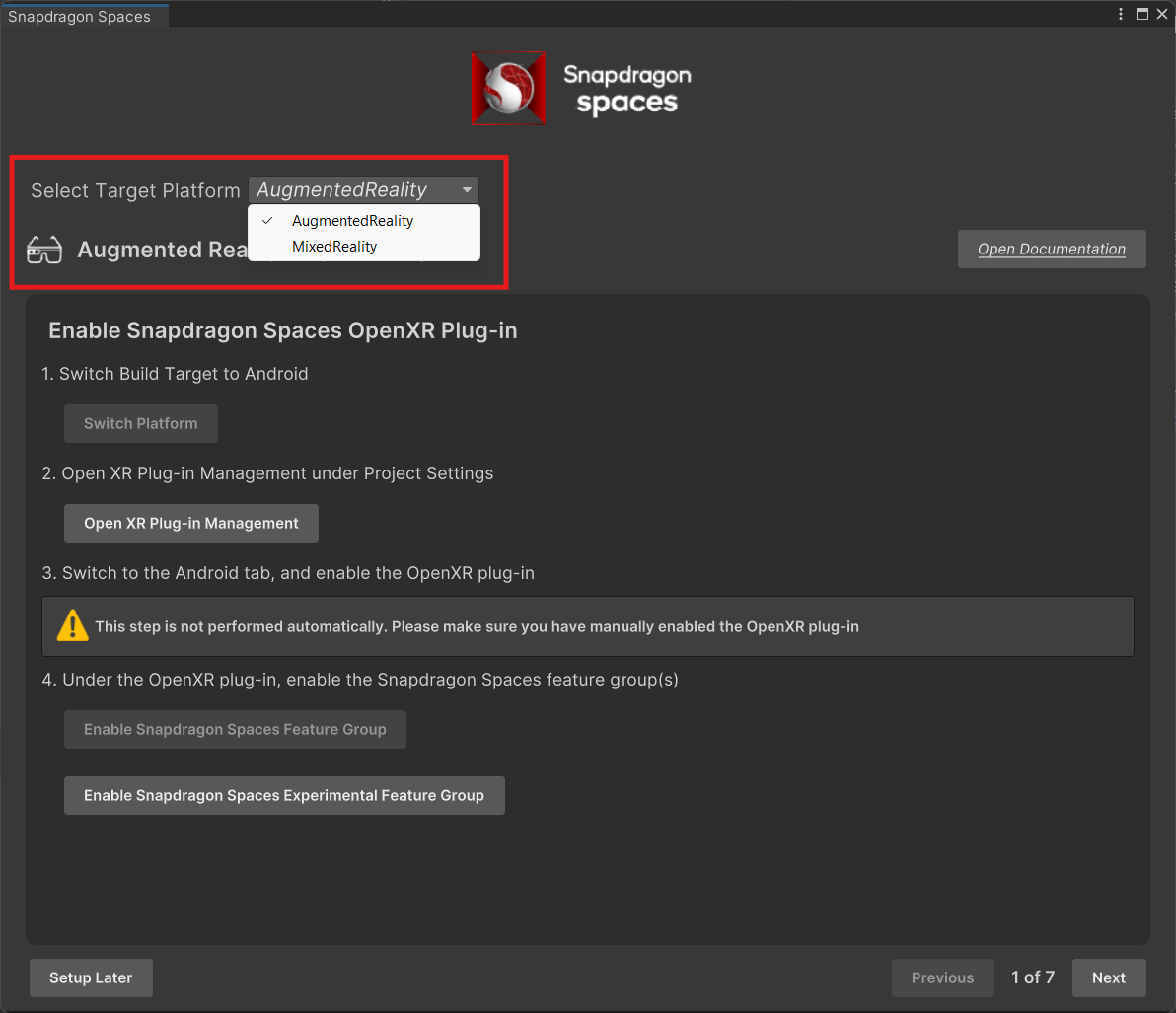Advance with the Next button
The width and height of the screenshot is (1176, 1013).
pyautogui.click(x=1109, y=977)
